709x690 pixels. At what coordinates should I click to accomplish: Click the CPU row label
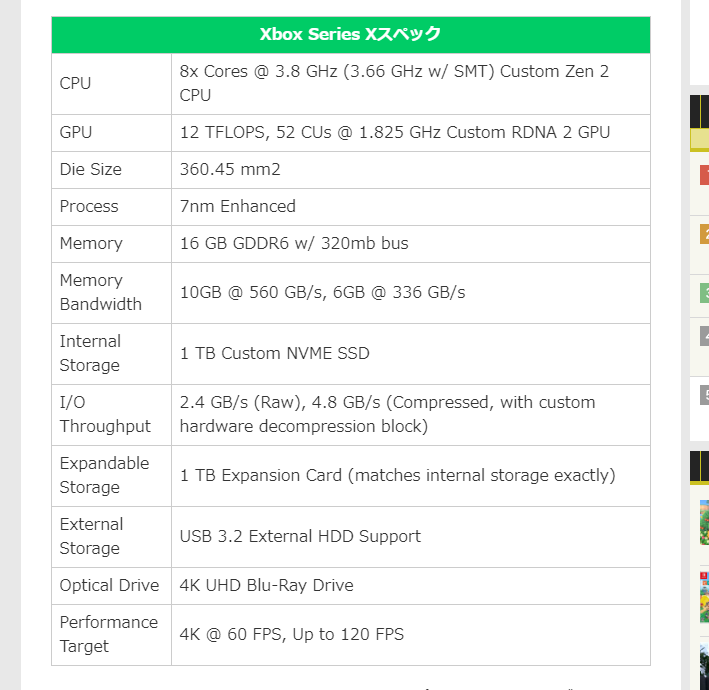point(75,84)
